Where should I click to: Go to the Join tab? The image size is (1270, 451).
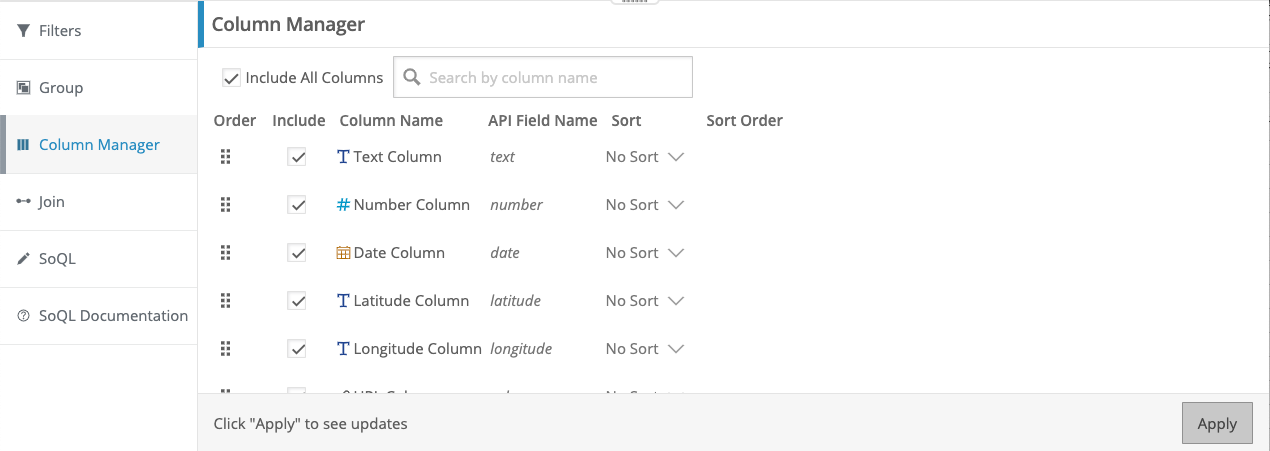[x=99, y=202]
